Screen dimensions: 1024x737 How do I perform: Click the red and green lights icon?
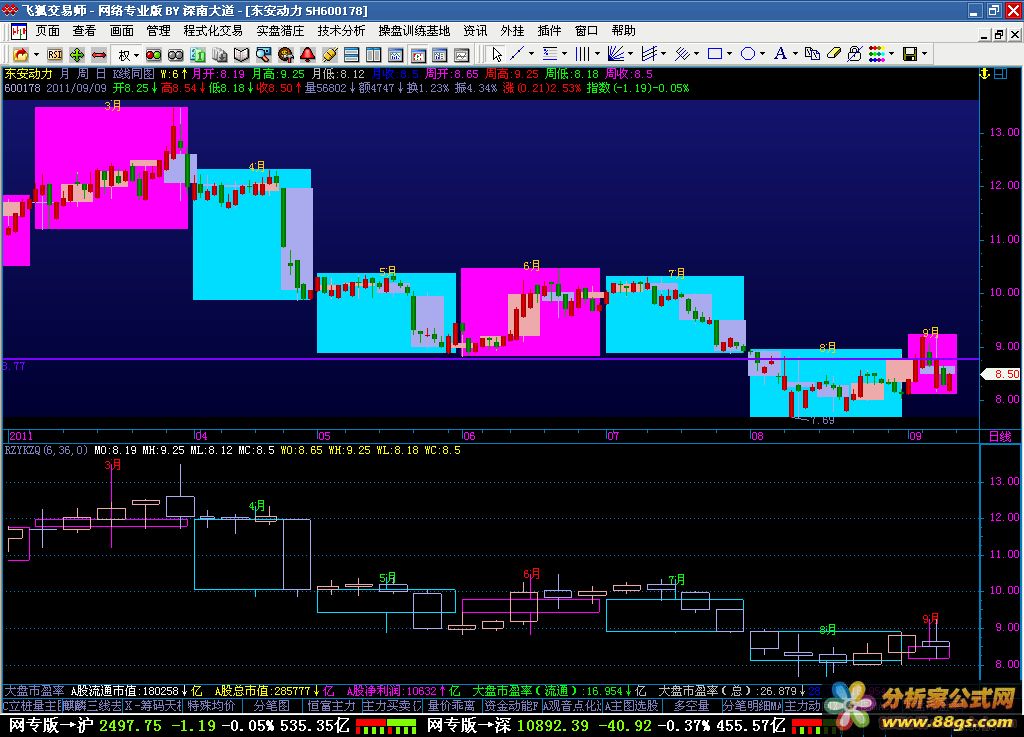tap(153, 54)
